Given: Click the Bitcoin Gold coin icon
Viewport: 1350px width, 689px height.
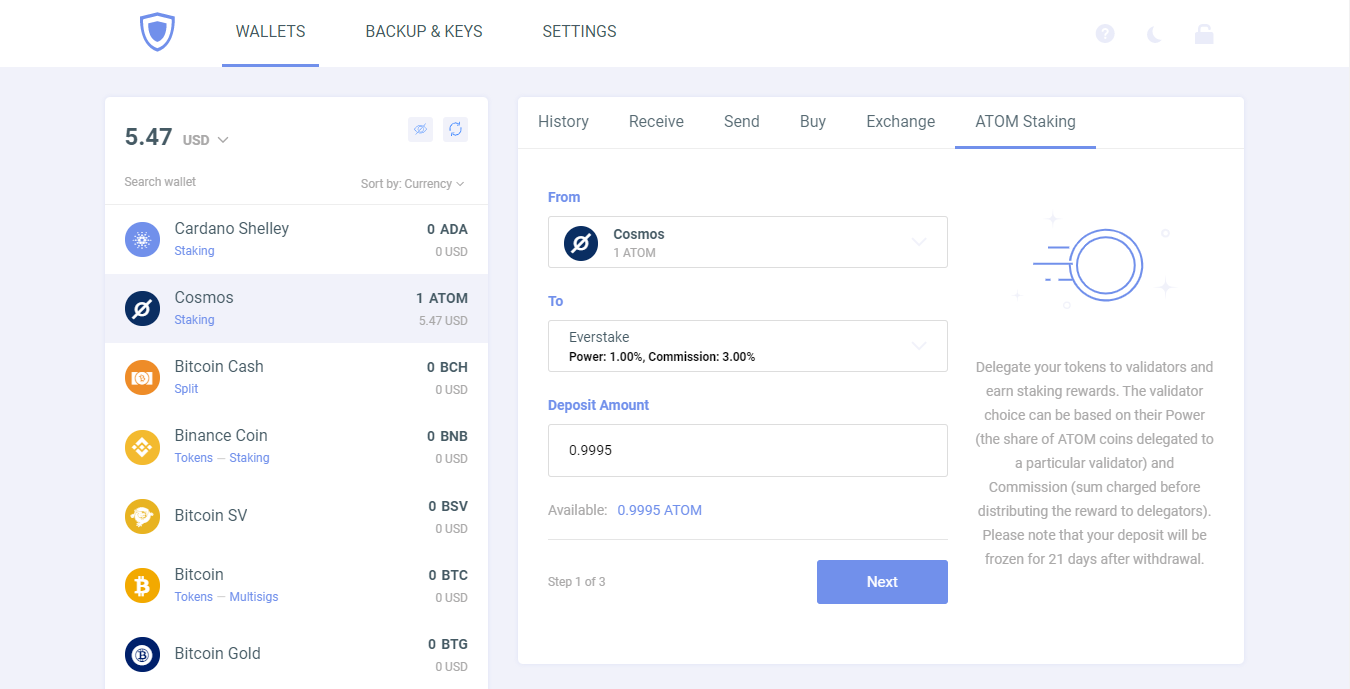Looking at the screenshot, I should pos(142,654).
